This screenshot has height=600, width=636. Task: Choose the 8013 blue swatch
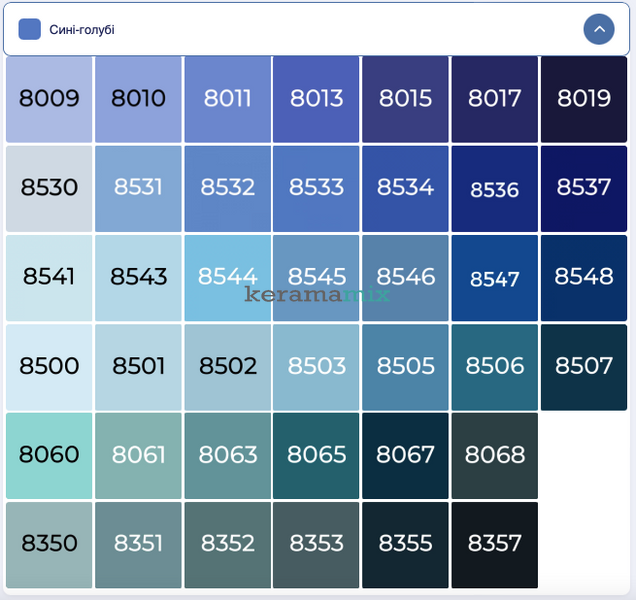coord(316,99)
